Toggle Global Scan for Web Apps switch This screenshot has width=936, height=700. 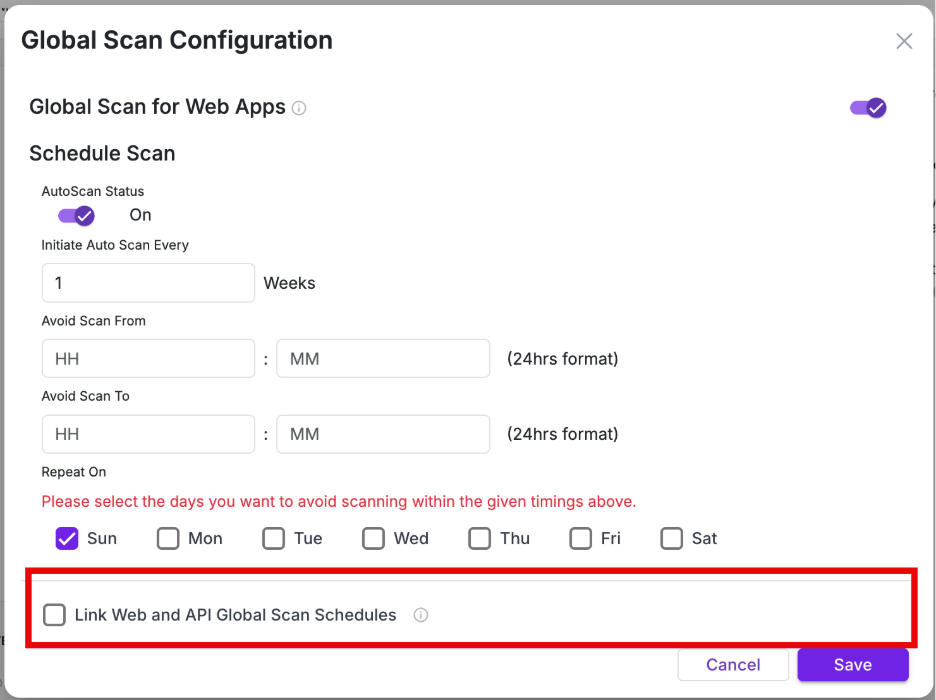click(868, 108)
